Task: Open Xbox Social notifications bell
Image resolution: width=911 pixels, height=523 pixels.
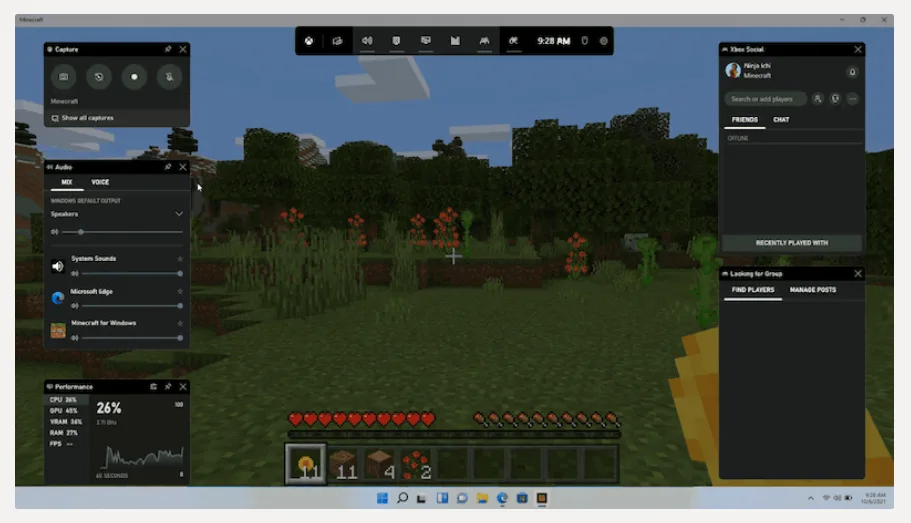Action: [x=852, y=72]
